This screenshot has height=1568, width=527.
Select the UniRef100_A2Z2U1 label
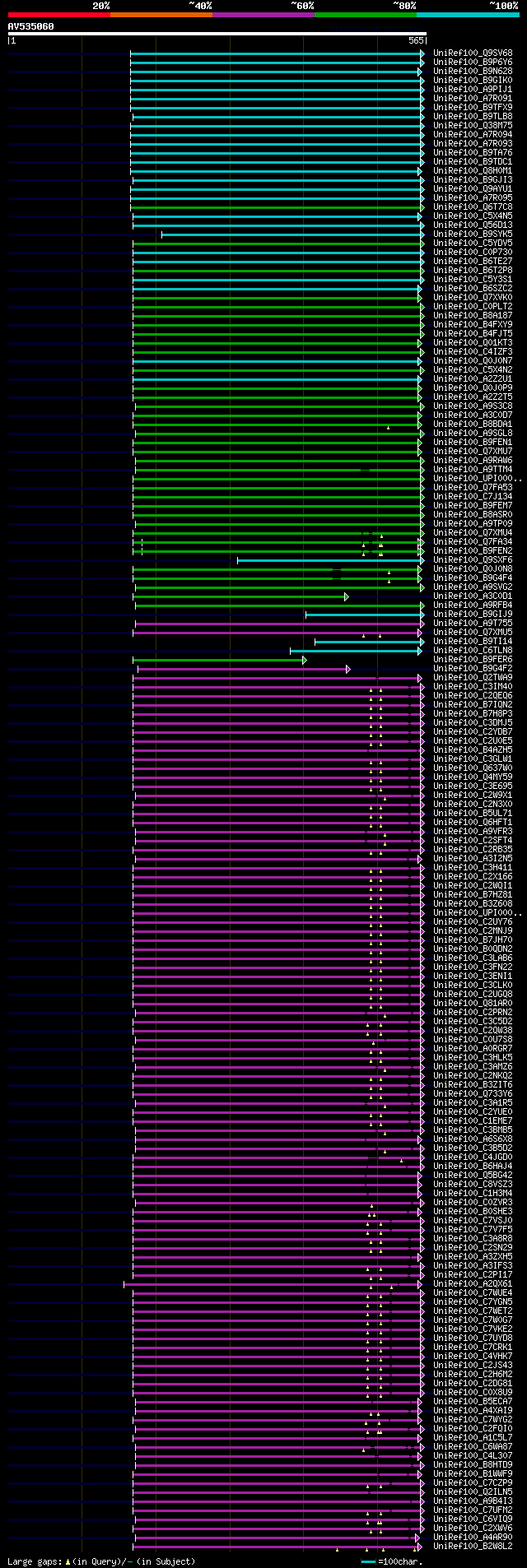(x=473, y=379)
